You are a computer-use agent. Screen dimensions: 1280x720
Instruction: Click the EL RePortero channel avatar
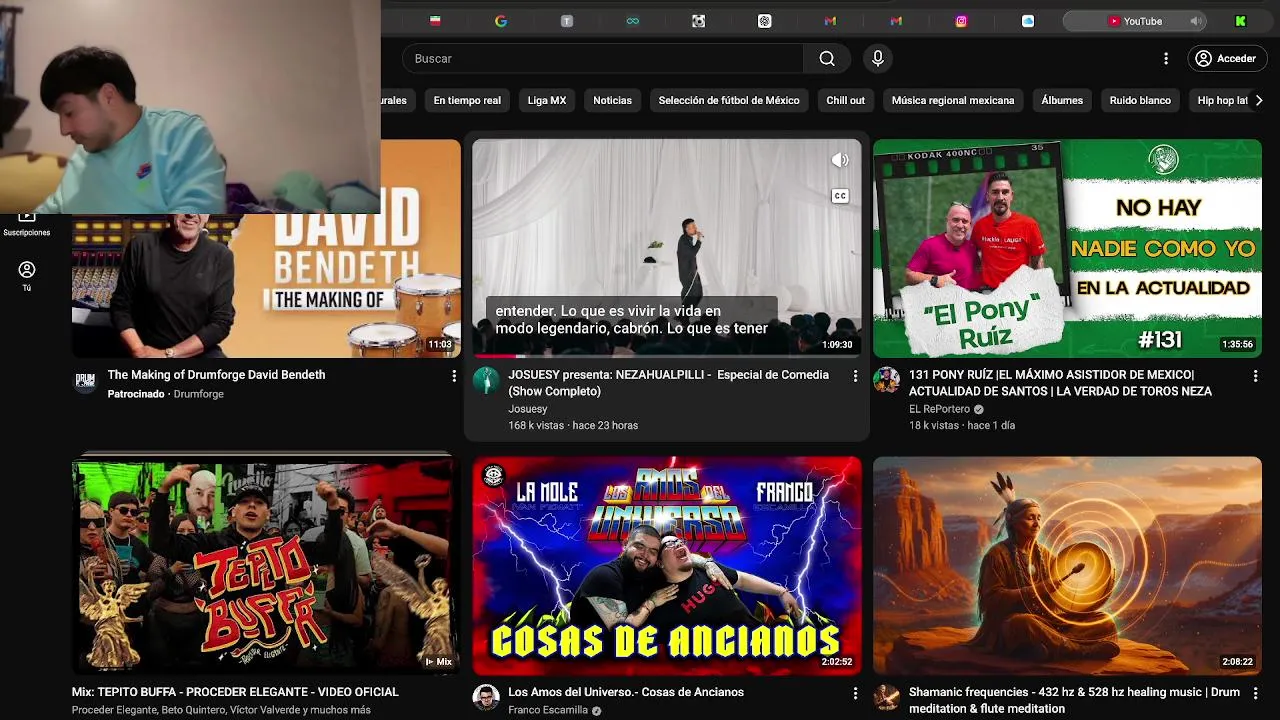[886, 380]
